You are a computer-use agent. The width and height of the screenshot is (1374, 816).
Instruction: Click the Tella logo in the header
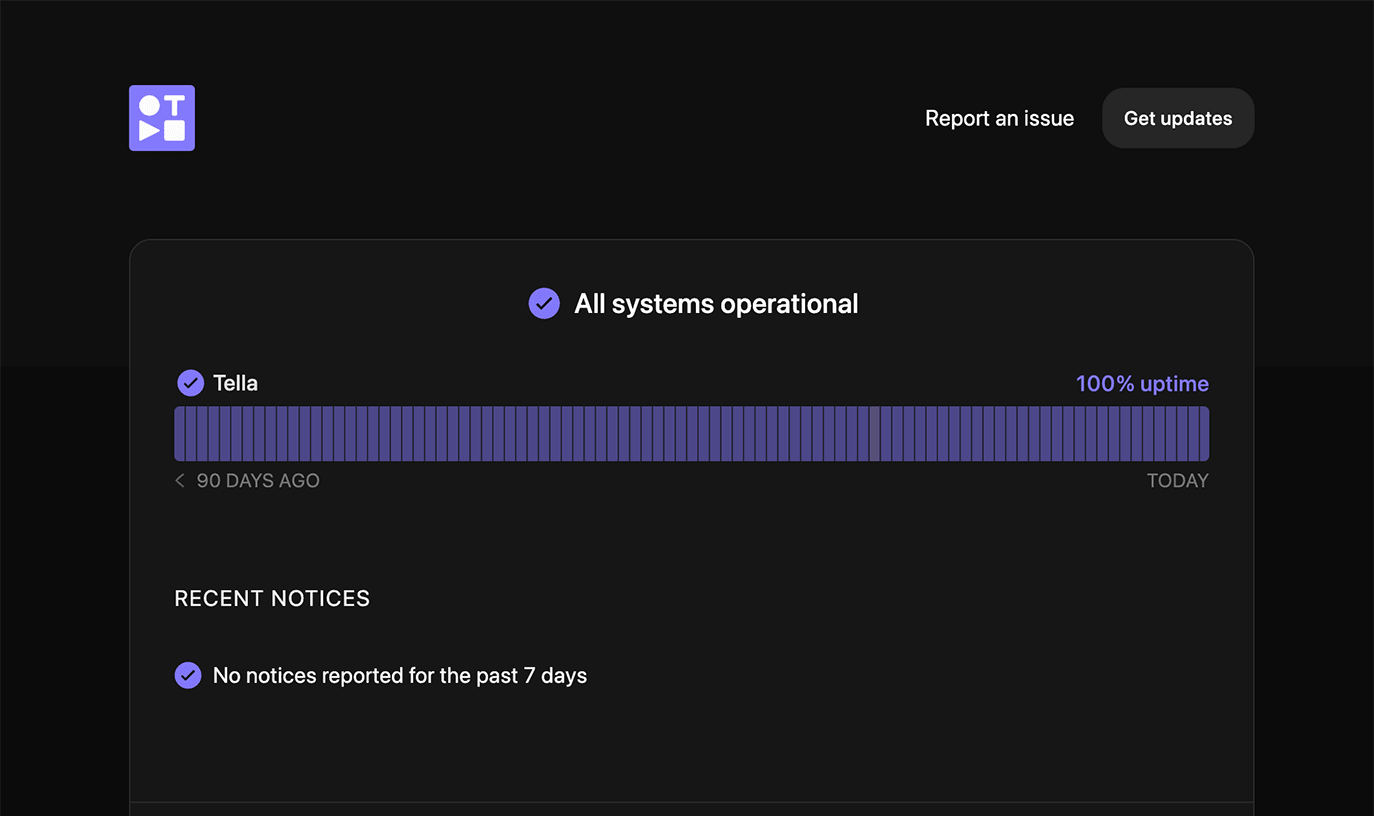(x=162, y=118)
